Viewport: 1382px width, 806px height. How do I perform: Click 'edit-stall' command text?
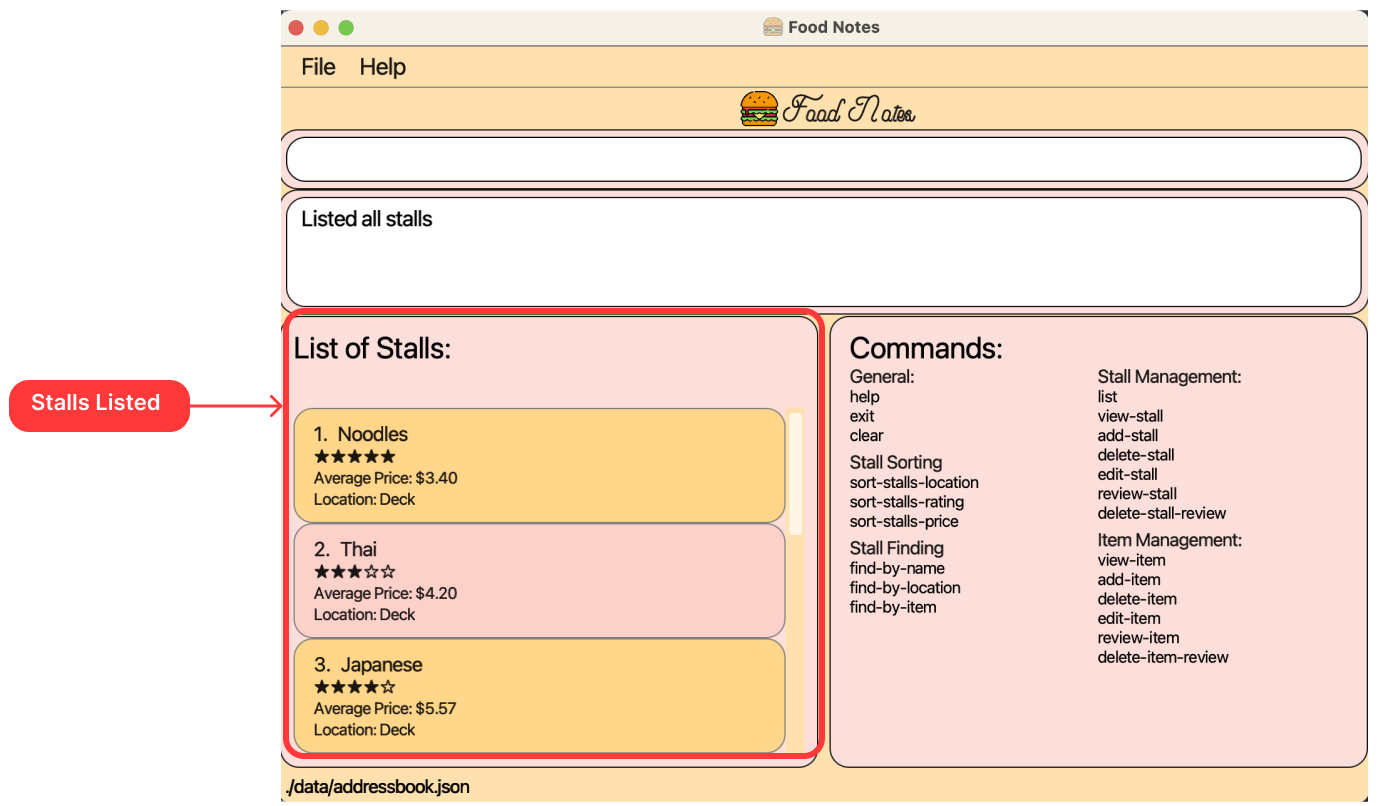1128,474
